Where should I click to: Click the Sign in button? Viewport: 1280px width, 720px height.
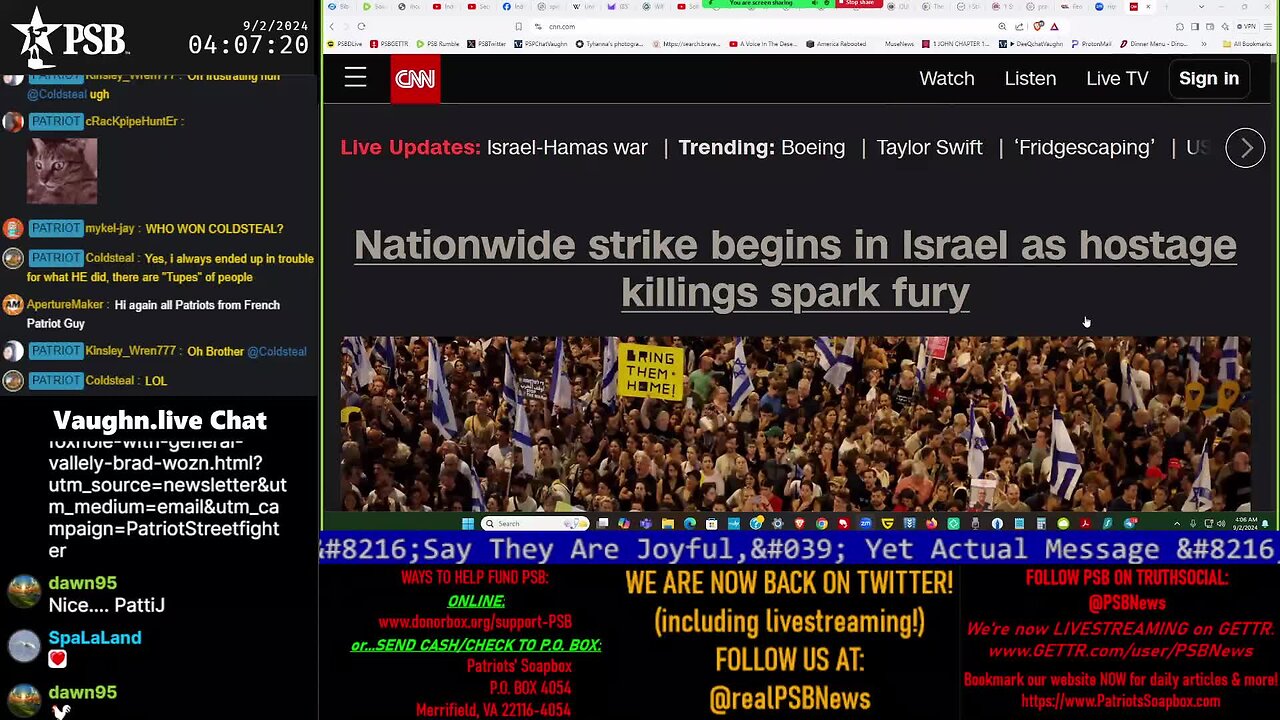click(x=1208, y=78)
